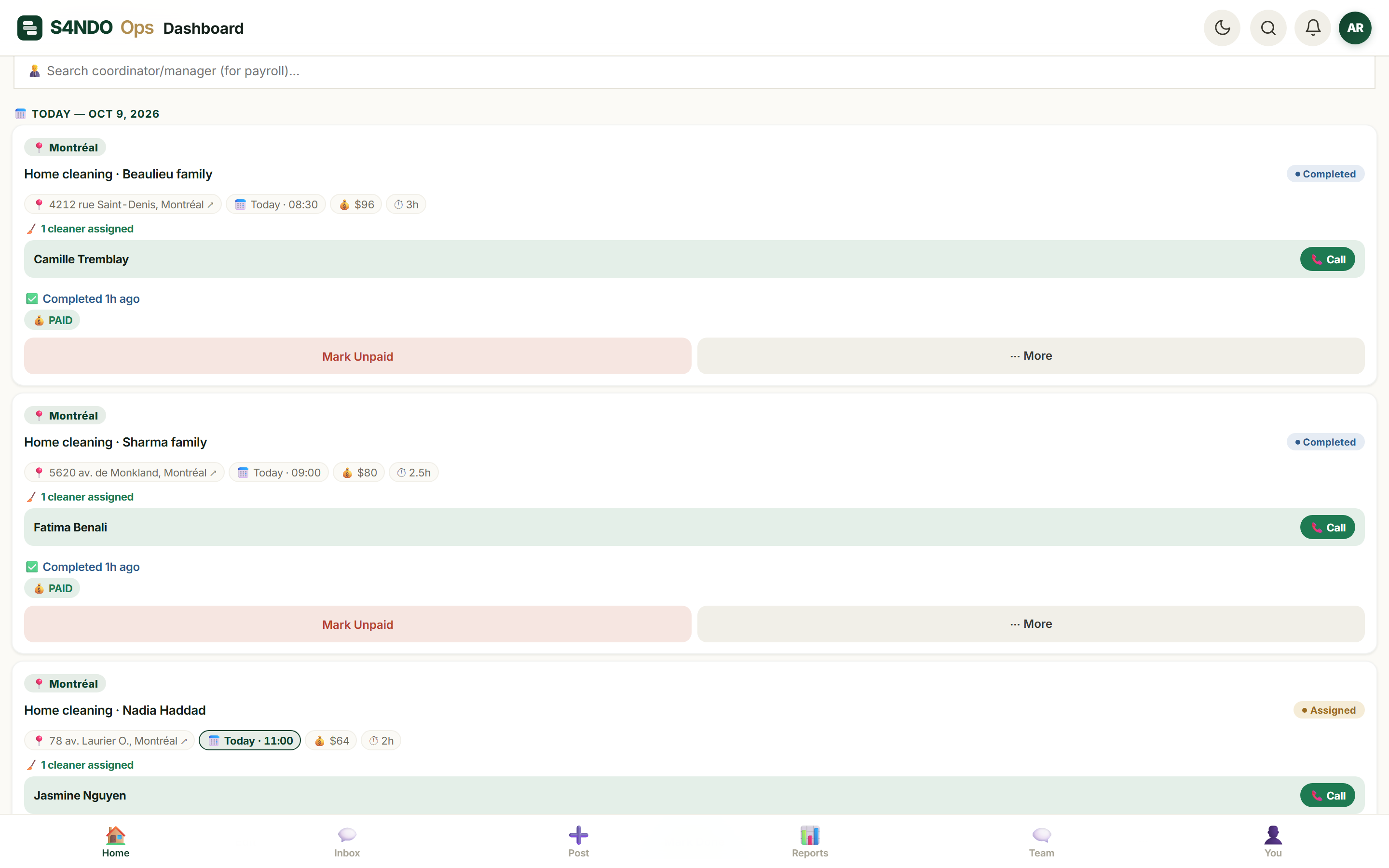Click the S4NDO logo icon
This screenshot has width=1389, height=868.
pyautogui.click(x=30, y=27)
